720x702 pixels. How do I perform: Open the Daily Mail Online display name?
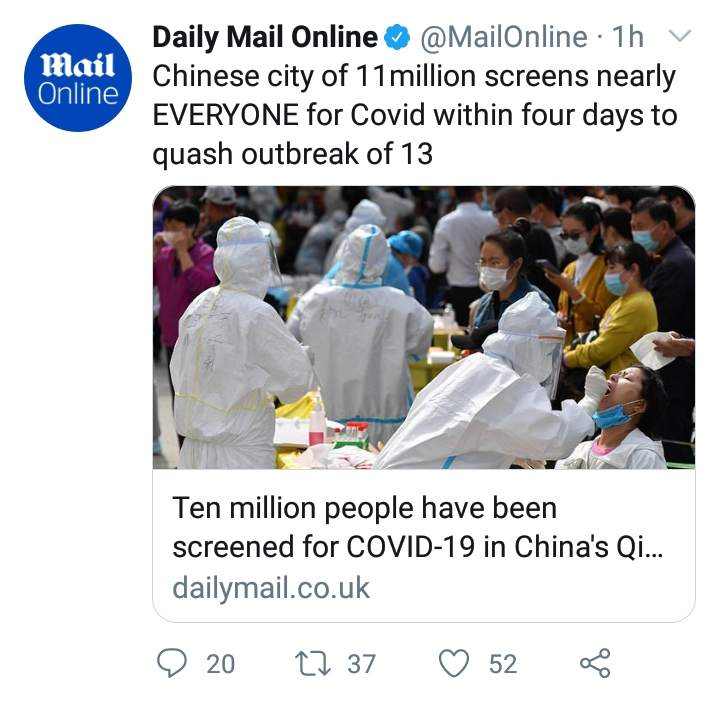point(265,37)
